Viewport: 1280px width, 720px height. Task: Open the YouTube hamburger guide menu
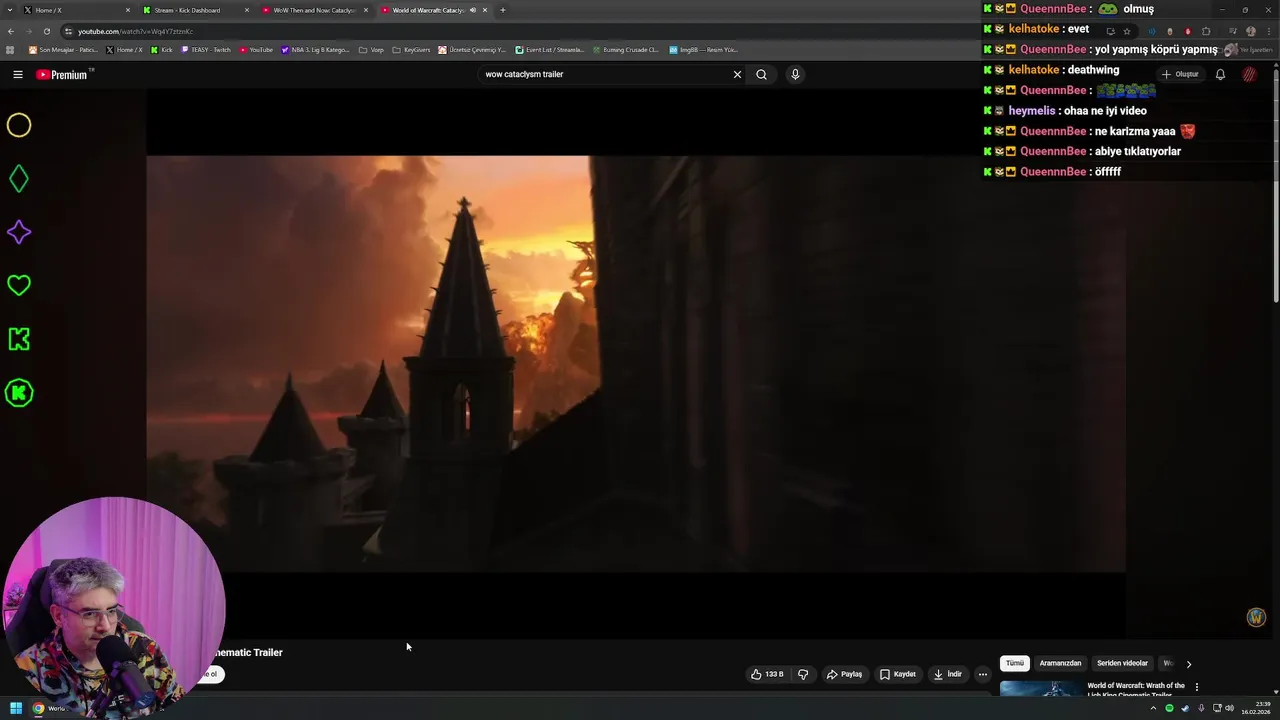point(18,74)
